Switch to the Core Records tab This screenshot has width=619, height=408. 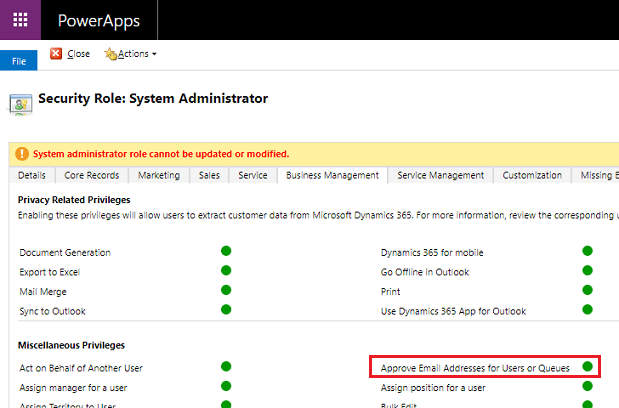(92, 175)
